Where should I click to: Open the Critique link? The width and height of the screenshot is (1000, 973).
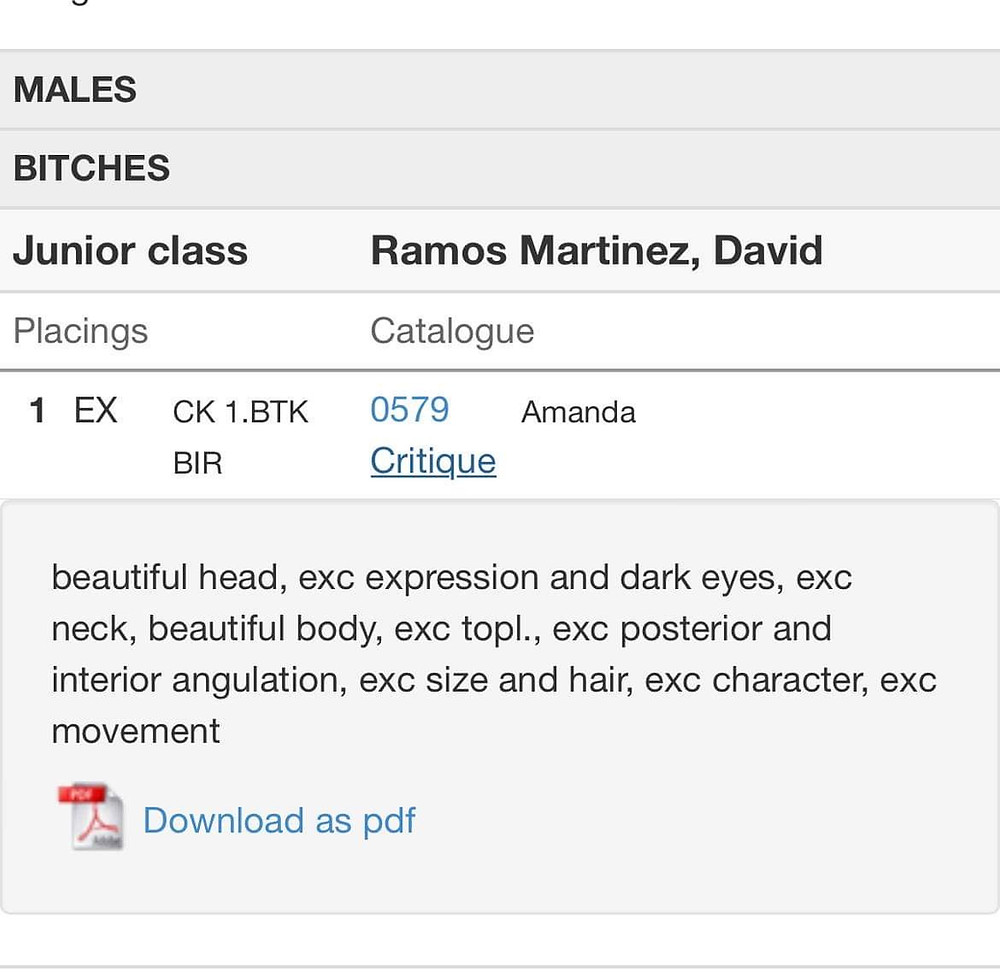tap(433, 462)
